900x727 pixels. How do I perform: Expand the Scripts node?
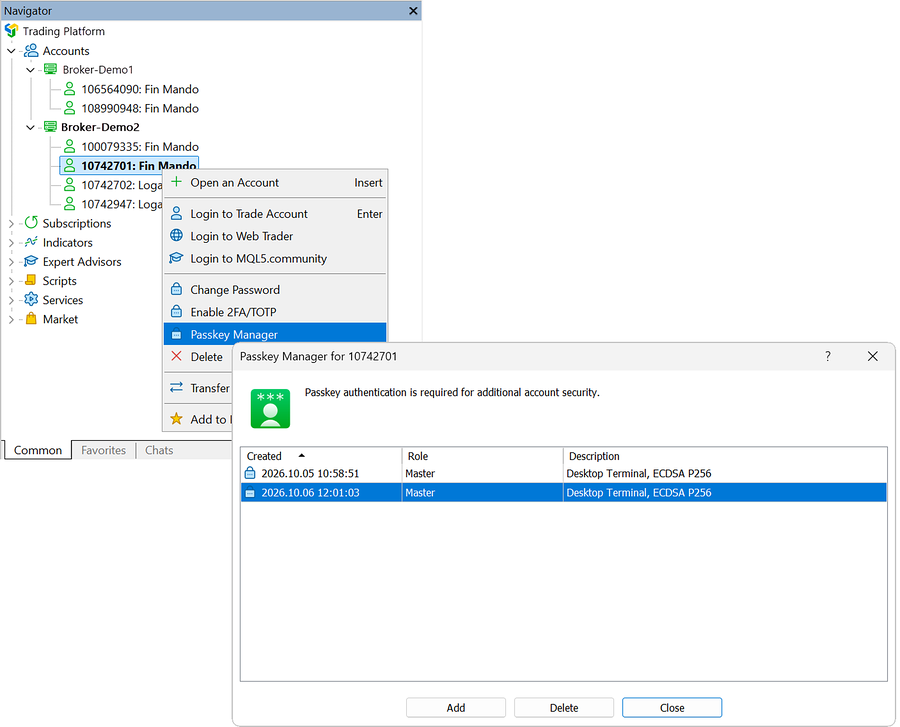11,281
